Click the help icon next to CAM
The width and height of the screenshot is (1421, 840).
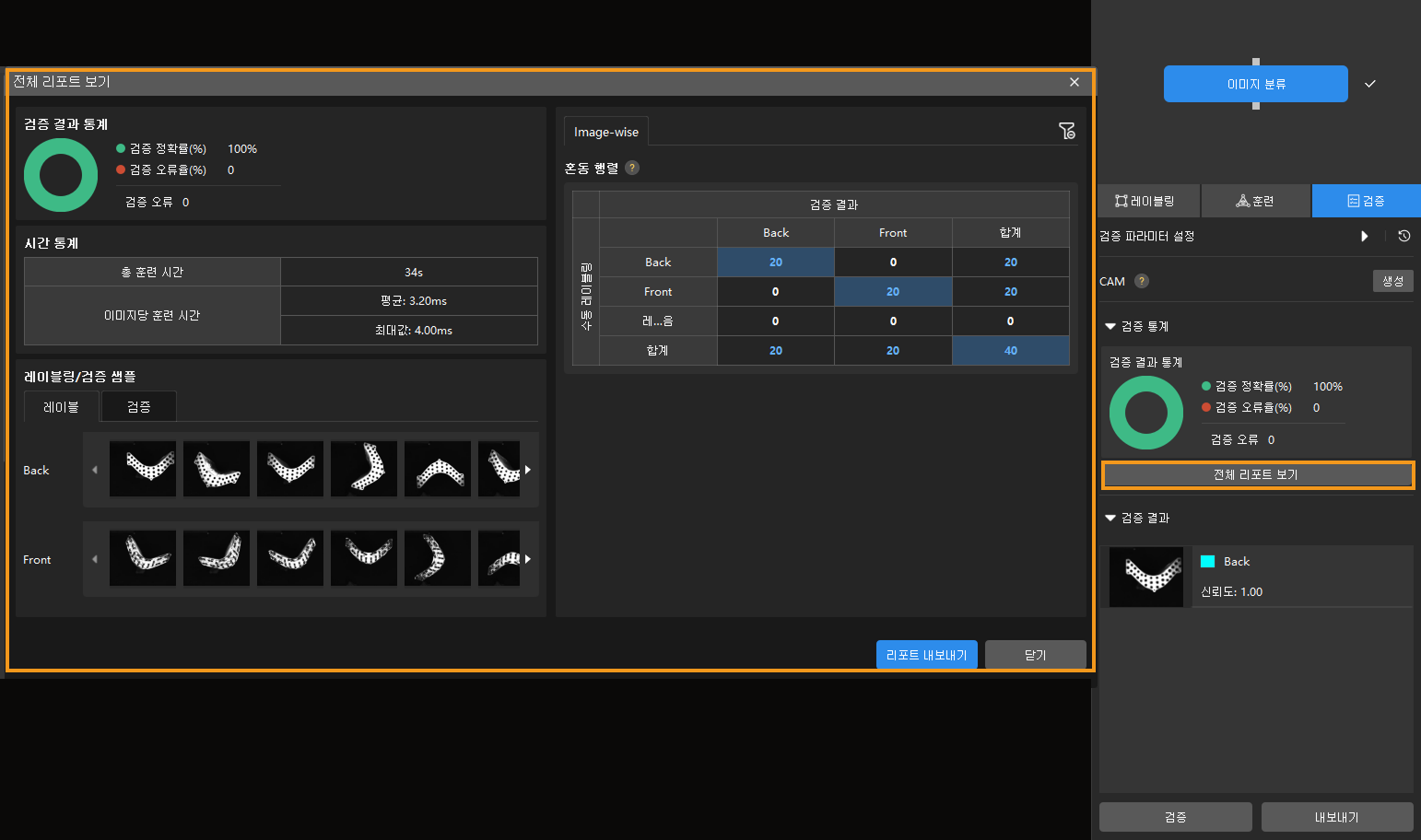coord(1142,281)
